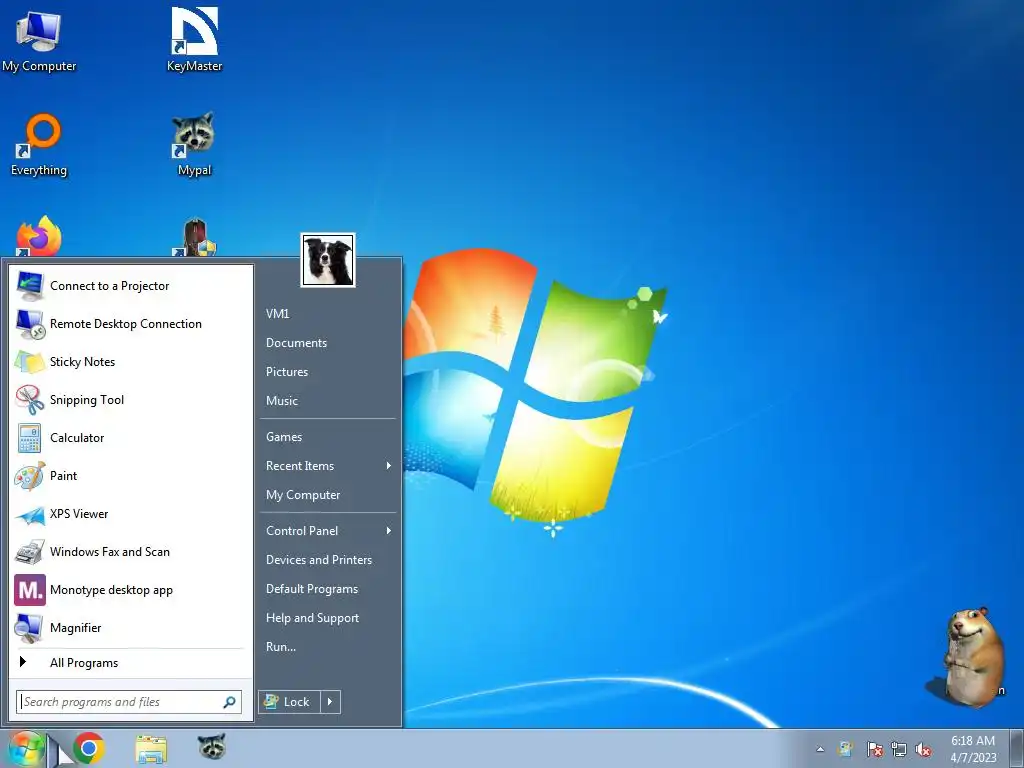1024x768 pixels.
Task: Open Games from Start menu
Action: [284, 437]
